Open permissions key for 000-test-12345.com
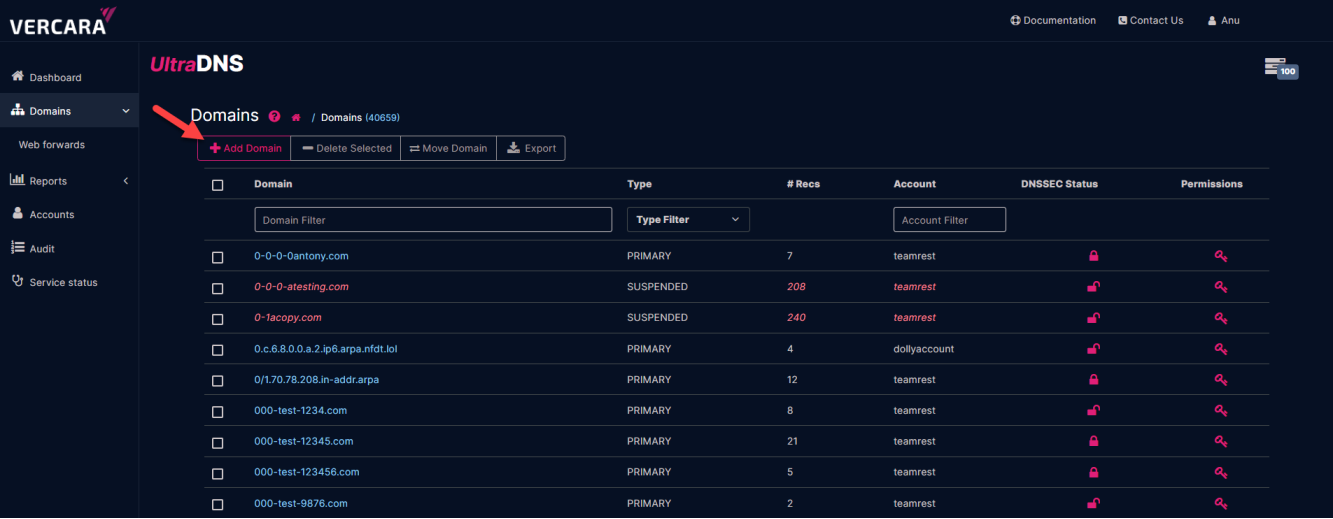This screenshot has height=519, width=1333. coord(1221,441)
